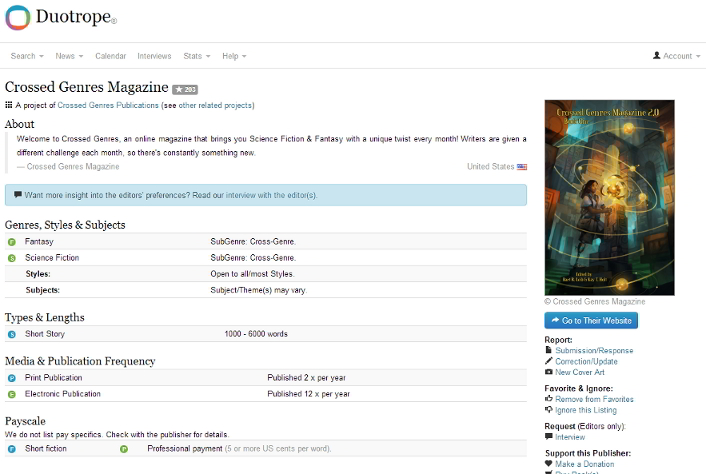Click the United States flag icon
This screenshot has width=706, height=474.
(x=522, y=167)
